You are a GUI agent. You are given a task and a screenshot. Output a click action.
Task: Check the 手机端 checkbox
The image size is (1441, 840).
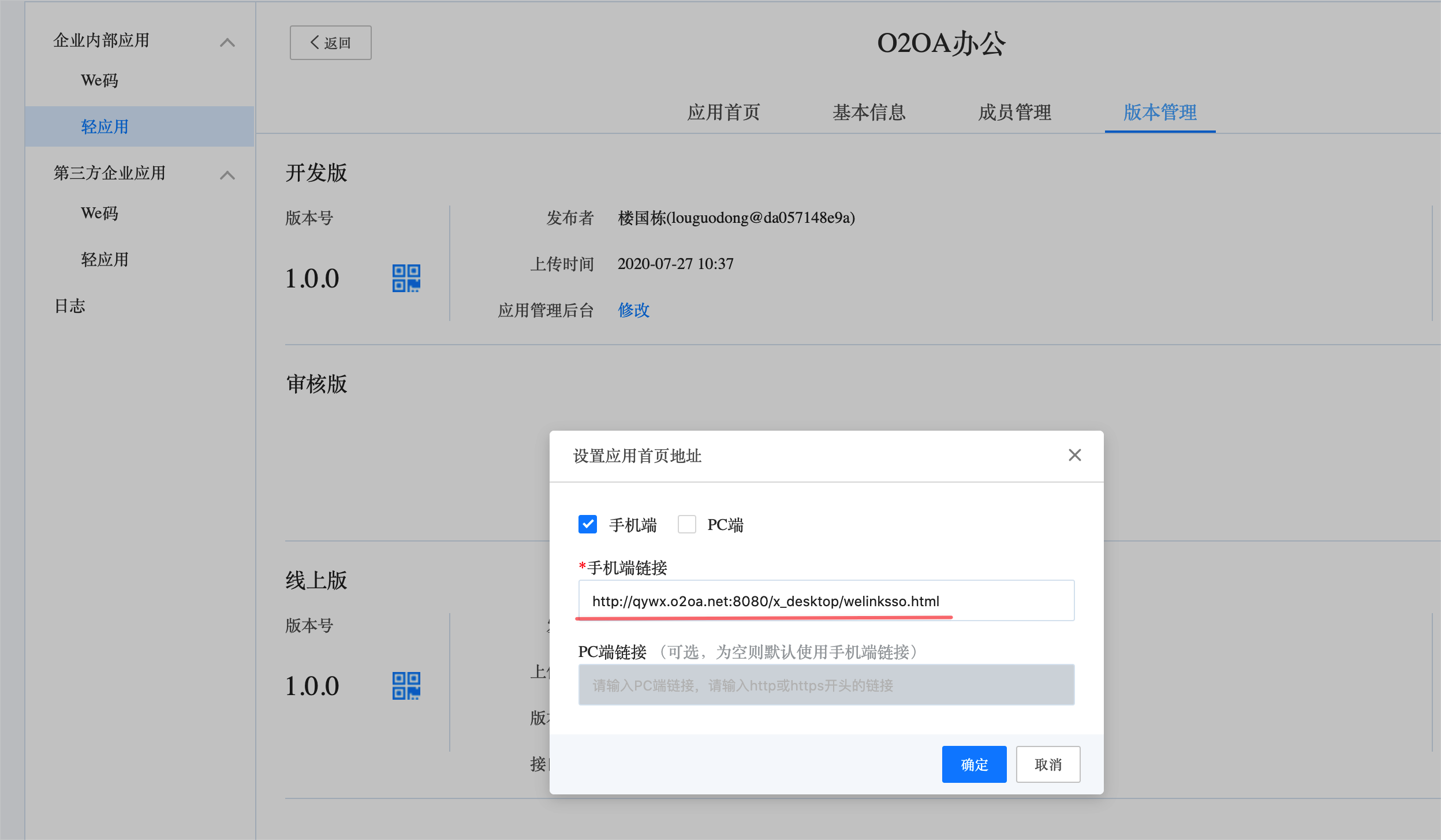click(588, 524)
